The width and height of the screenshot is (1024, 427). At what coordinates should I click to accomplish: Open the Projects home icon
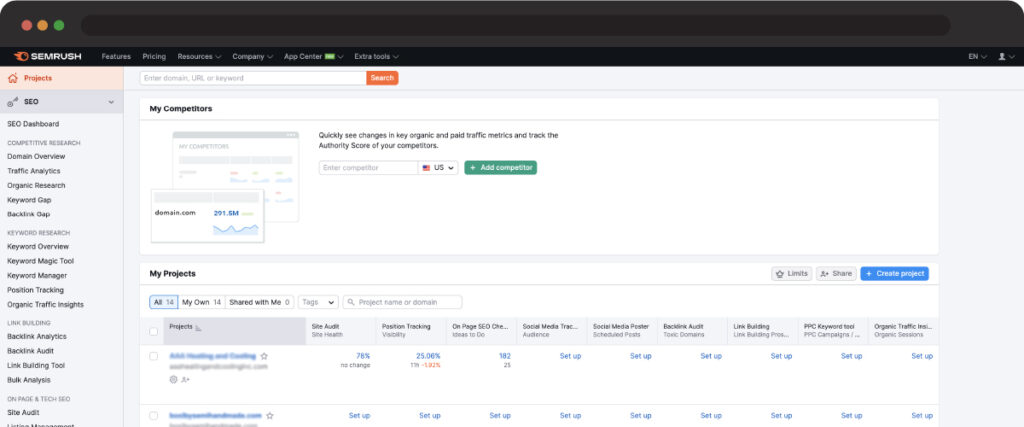pos(12,78)
